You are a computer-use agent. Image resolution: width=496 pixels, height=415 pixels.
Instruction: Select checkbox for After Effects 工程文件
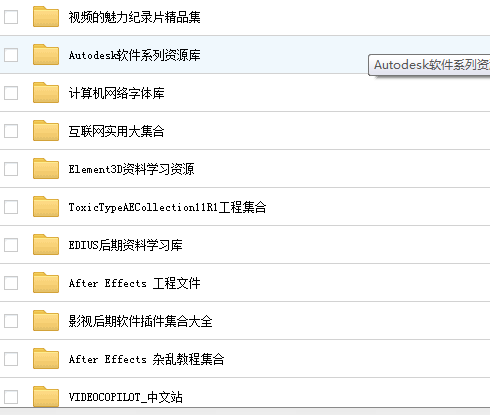pyautogui.click(x=11, y=283)
